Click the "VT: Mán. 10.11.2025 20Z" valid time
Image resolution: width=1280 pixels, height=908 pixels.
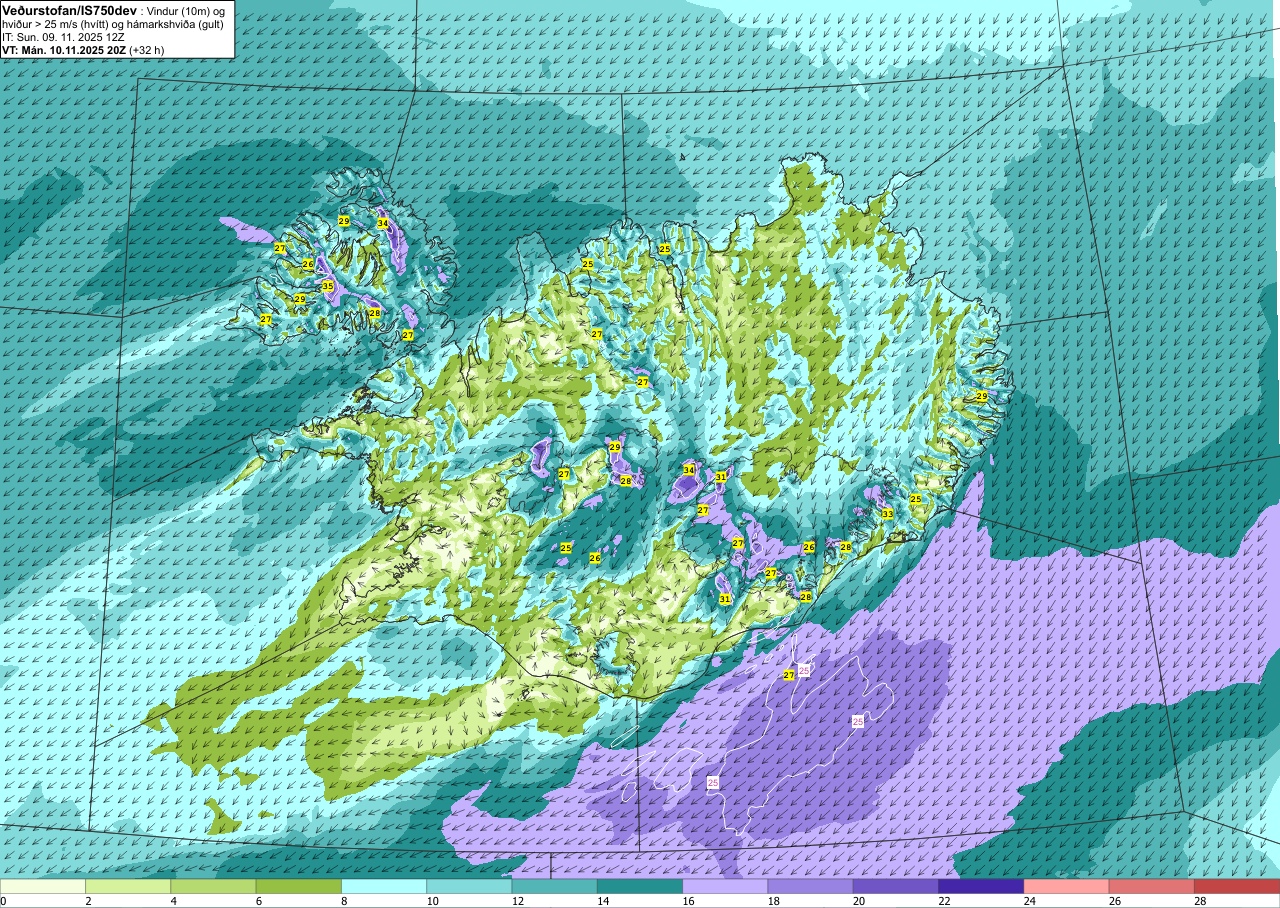[x=63, y=49]
